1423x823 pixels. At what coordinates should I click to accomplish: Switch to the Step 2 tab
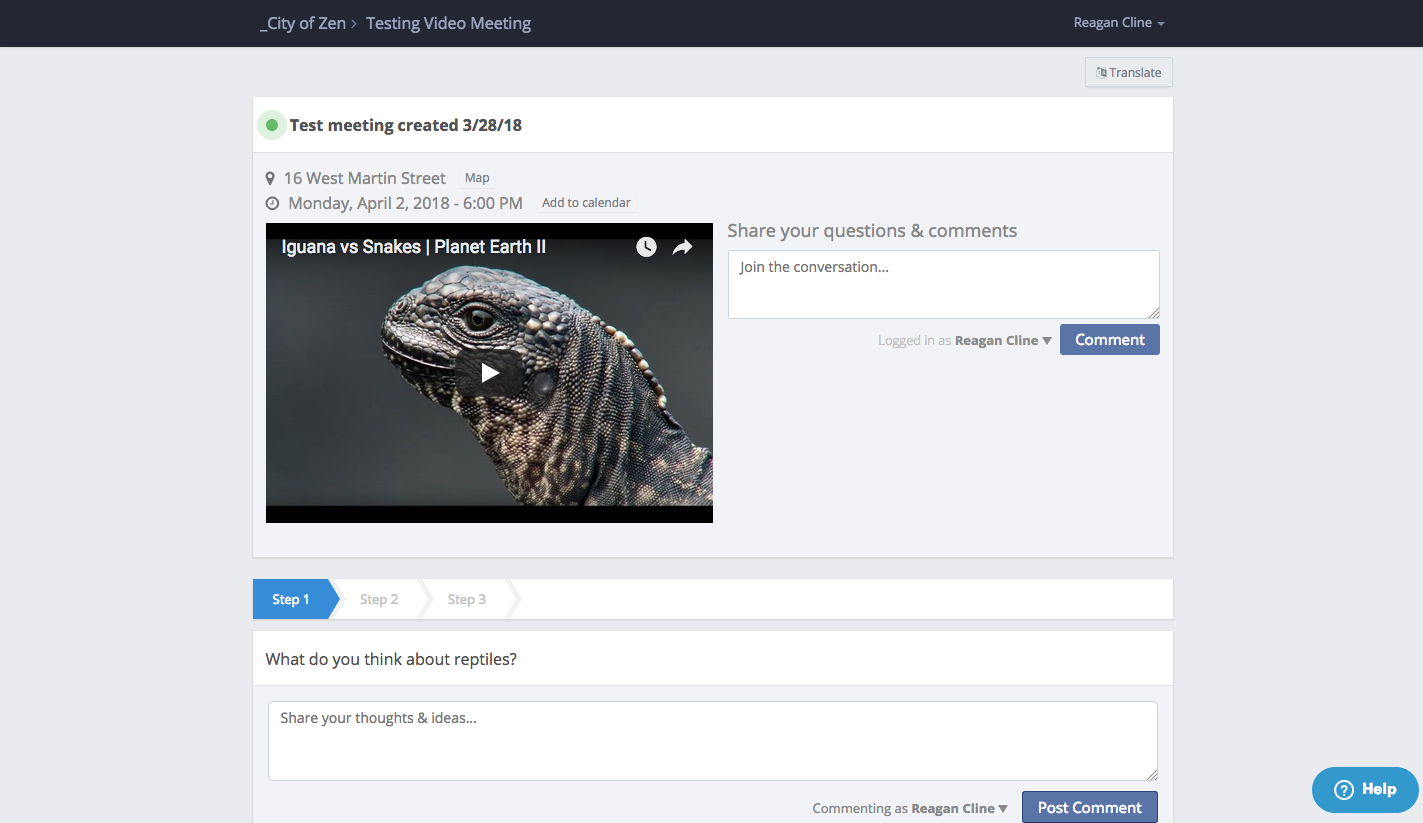click(379, 599)
